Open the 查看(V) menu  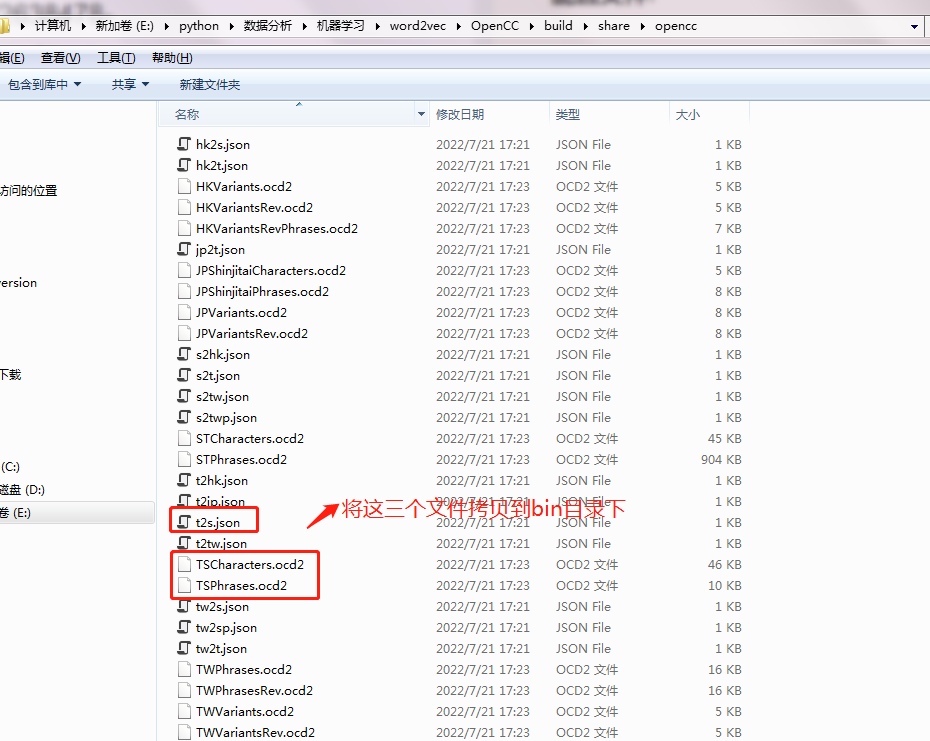coord(60,58)
